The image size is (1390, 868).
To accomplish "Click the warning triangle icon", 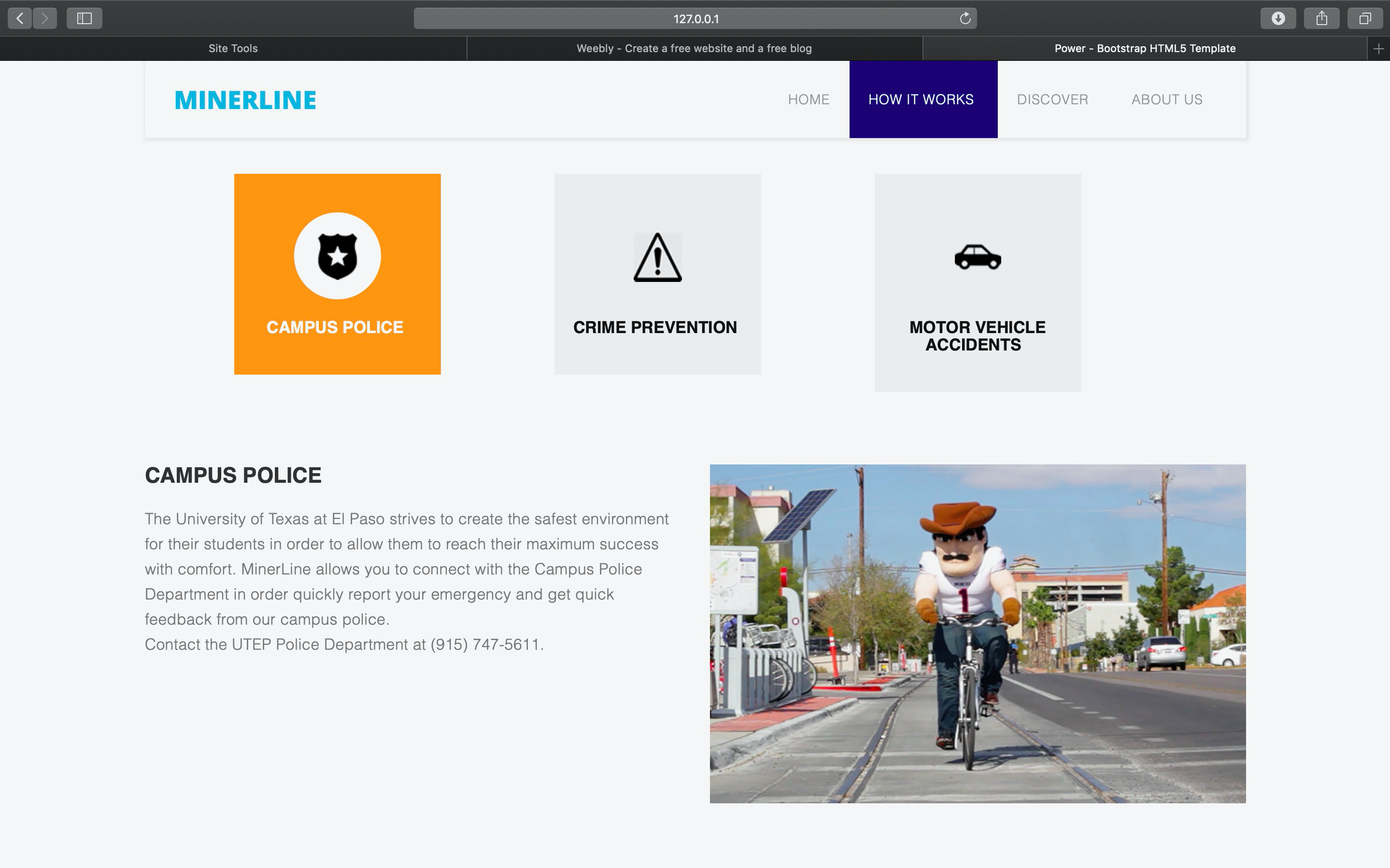I will coord(657,258).
